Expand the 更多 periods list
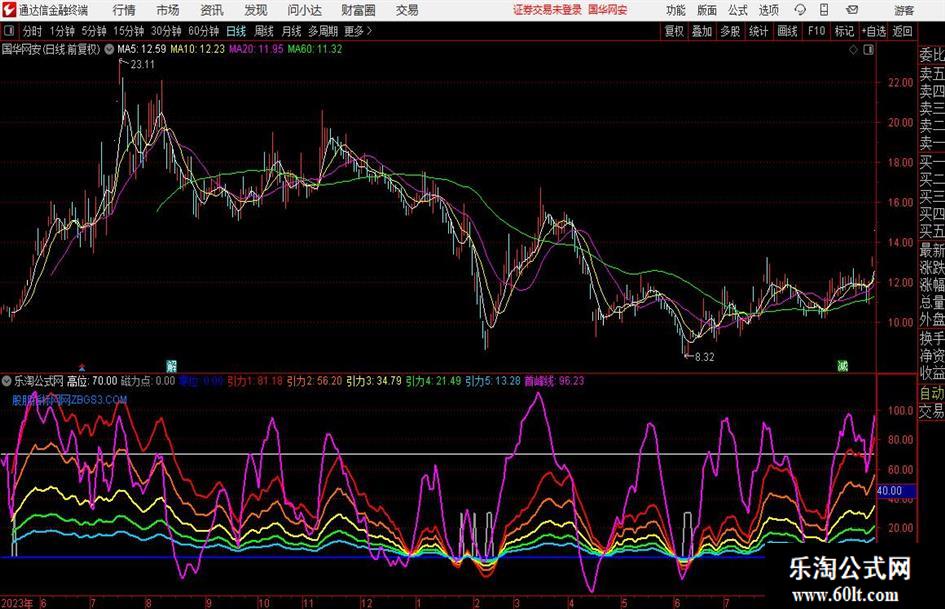945x609 pixels. (x=358, y=31)
